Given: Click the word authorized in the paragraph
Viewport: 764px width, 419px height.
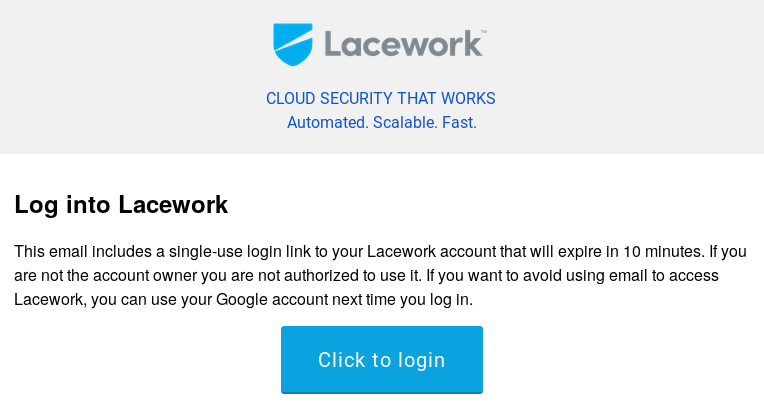Looking at the screenshot, I should pos(322,276).
